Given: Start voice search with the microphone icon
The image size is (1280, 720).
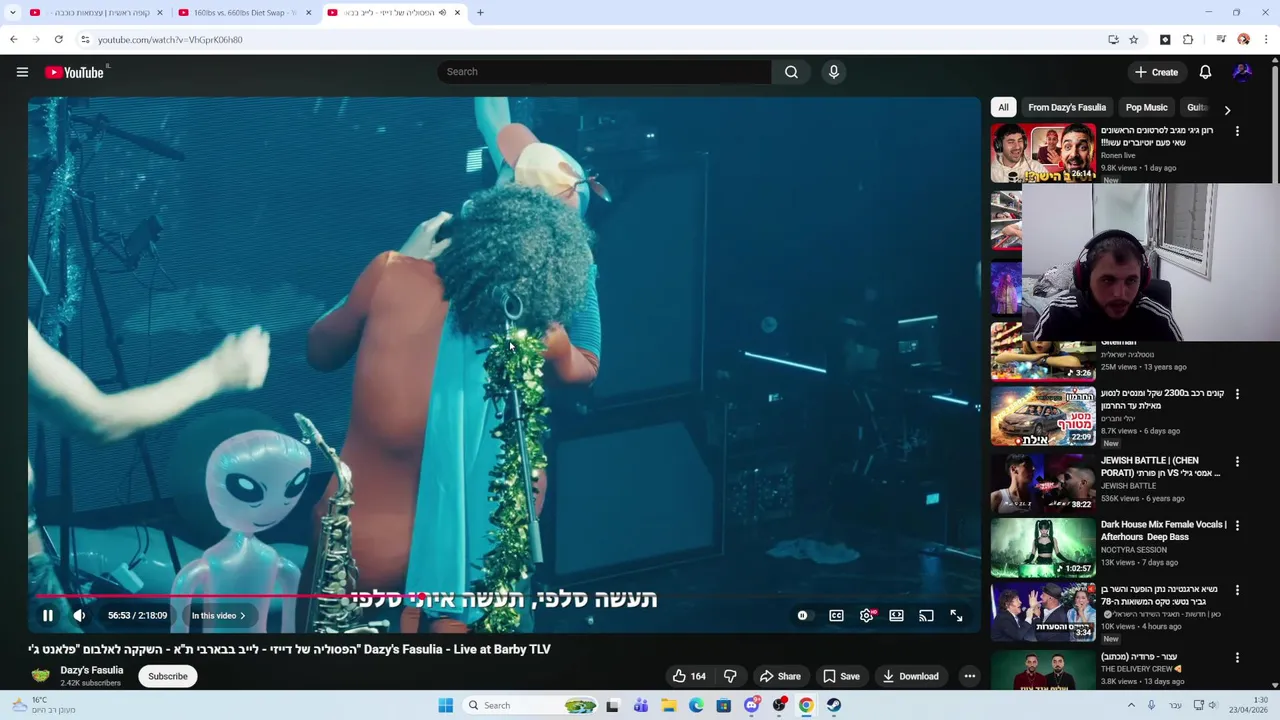Looking at the screenshot, I should point(833,72).
